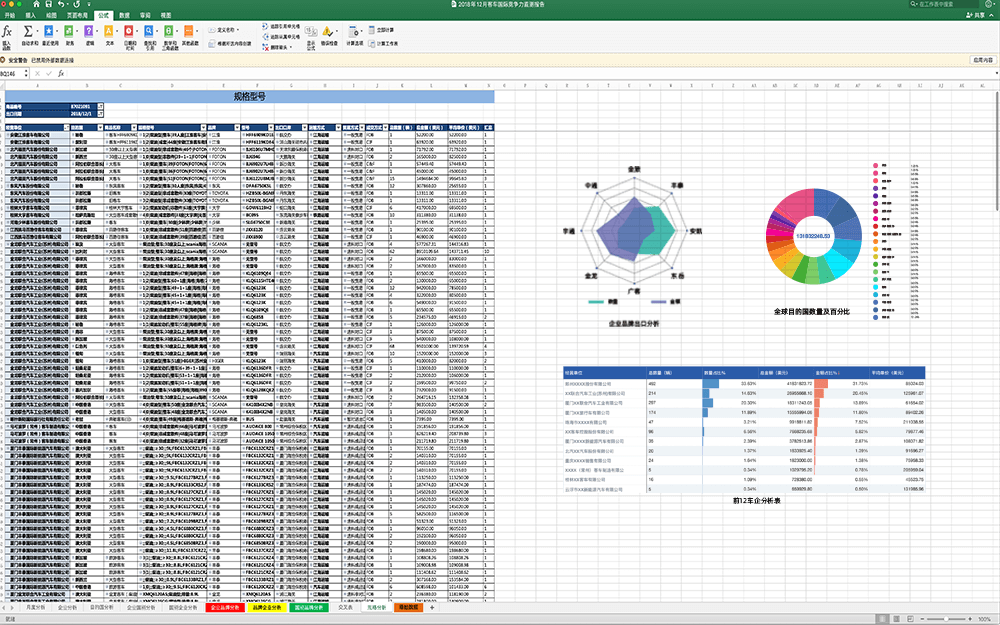Open the Financial functions icon
This screenshot has width=1000, height=625.
tap(70, 33)
